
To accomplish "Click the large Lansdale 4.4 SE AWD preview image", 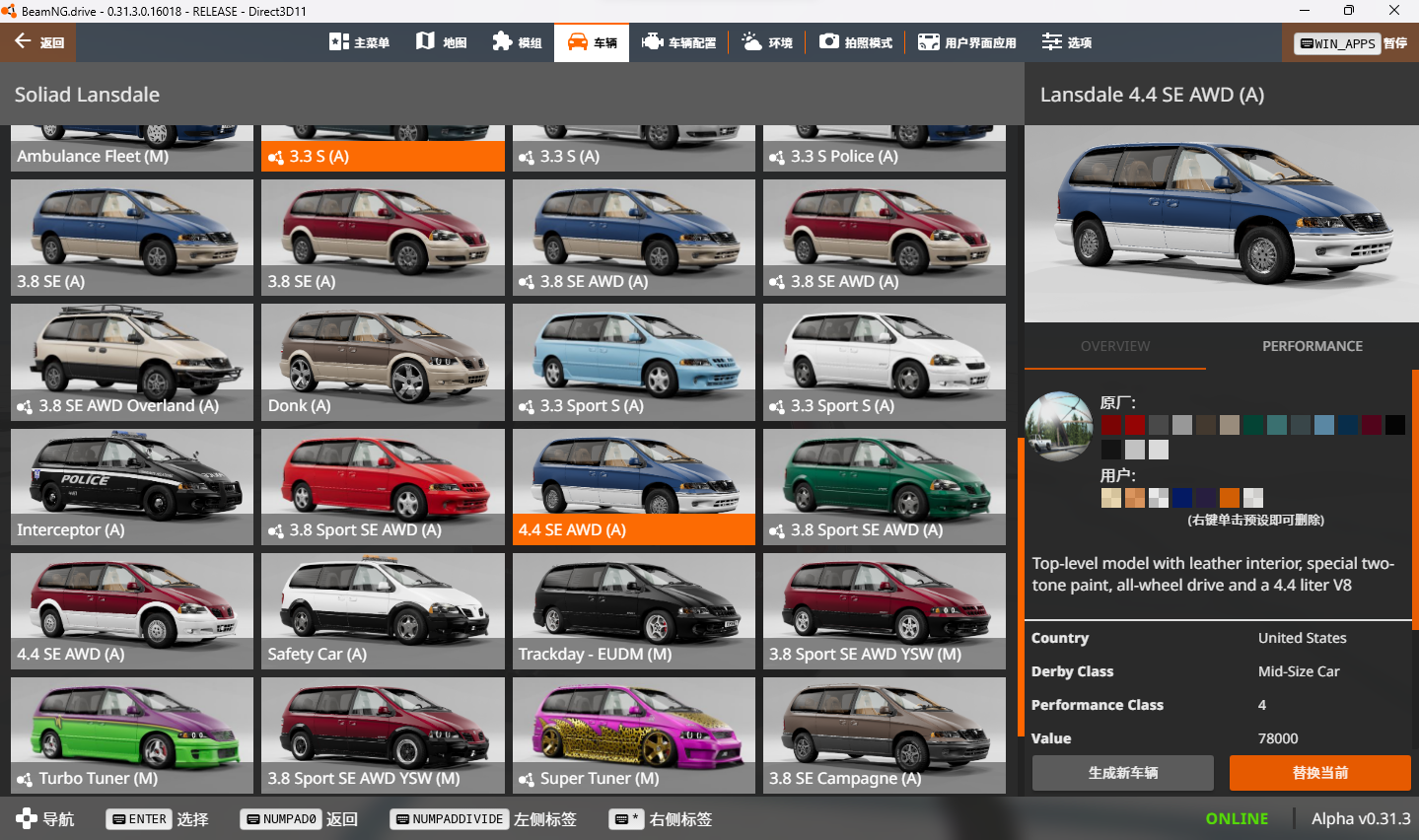I will 1222,224.
